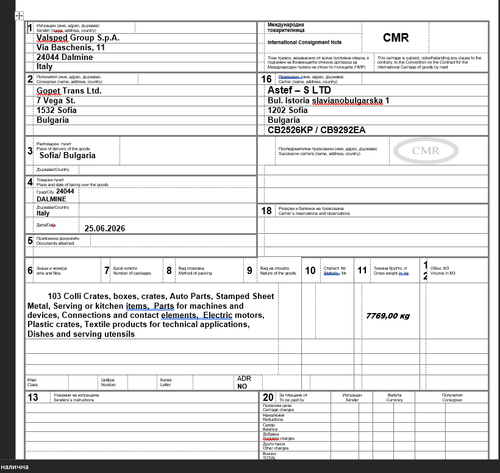Image resolution: width=500 pixels, height=473 pixels.
Task: Click Italy in place of taking over
Action: (43, 213)
